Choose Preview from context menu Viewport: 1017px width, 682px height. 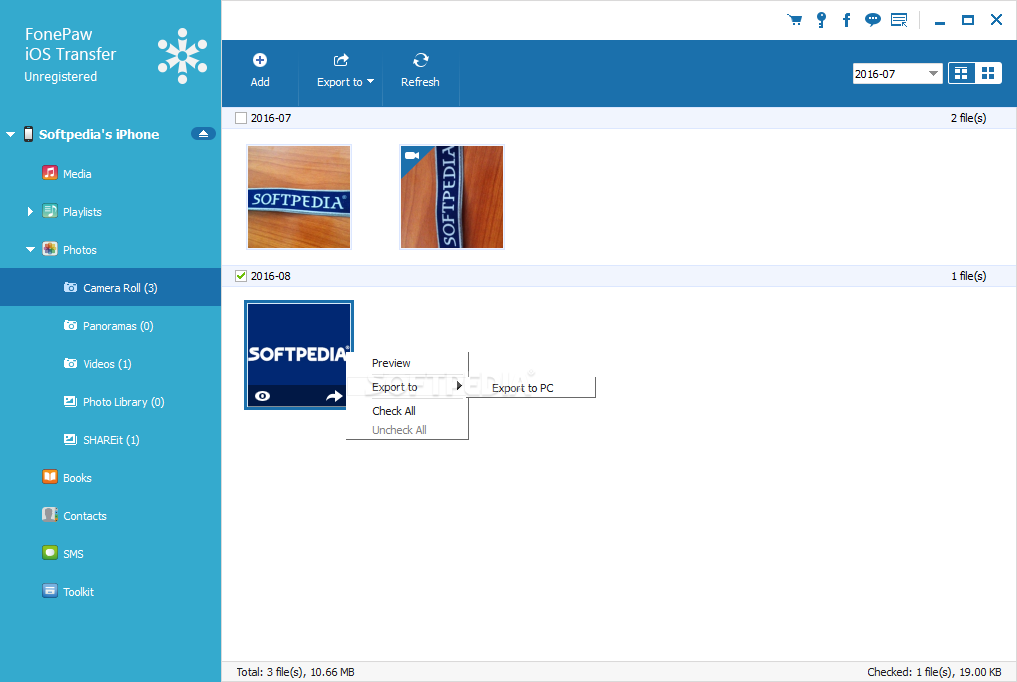pyautogui.click(x=391, y=363)
